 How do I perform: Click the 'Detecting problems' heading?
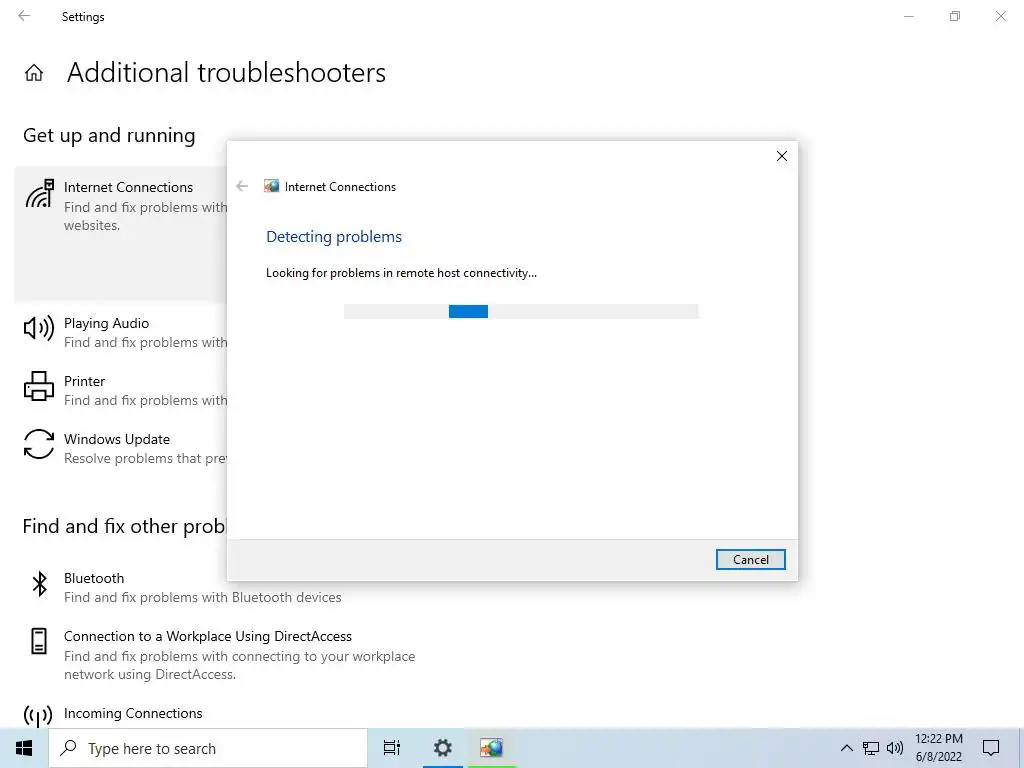click(x=334, y=236)
